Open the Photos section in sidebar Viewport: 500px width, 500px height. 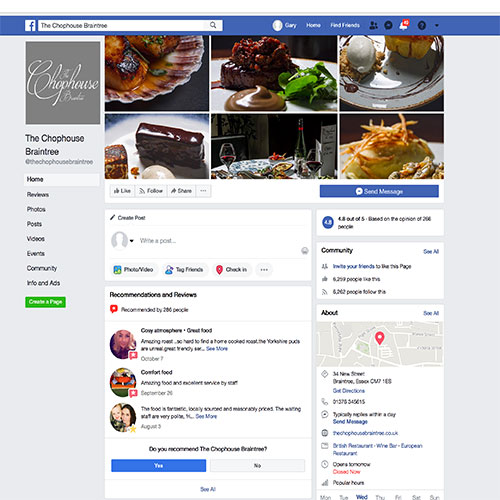(36, 209)
